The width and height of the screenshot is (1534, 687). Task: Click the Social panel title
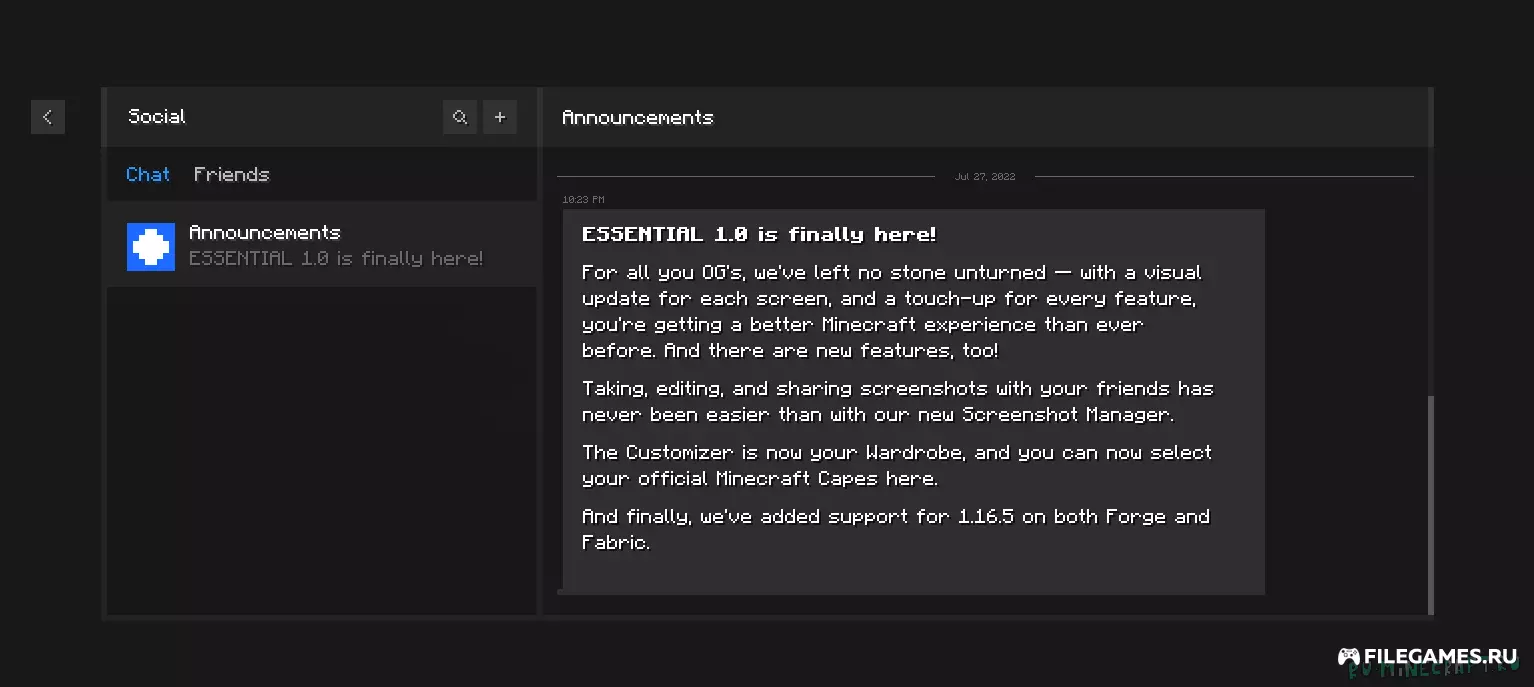click(x=157, y=117)
